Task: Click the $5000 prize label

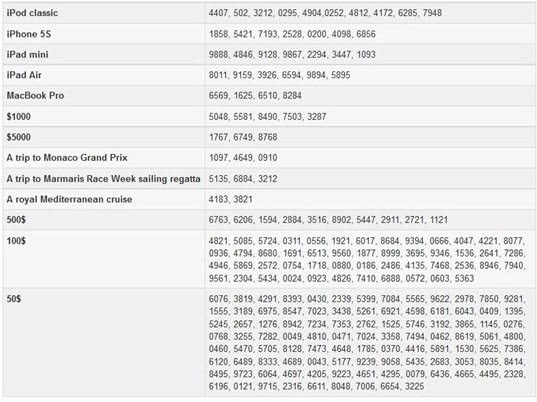Action: pos(18,137)
